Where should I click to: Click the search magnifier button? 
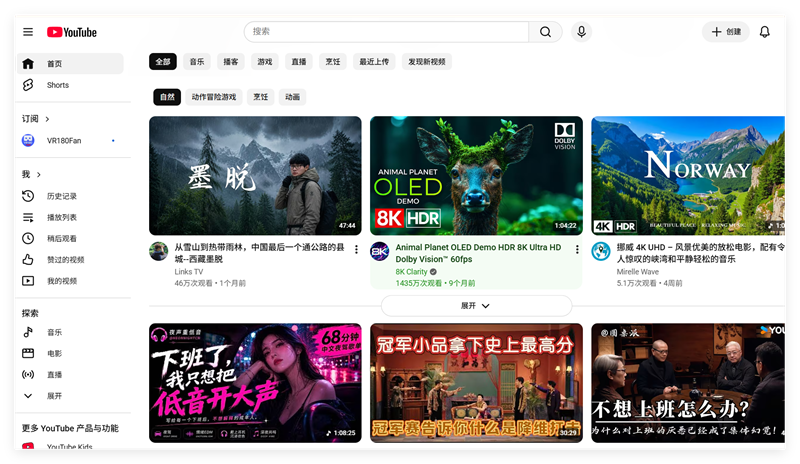(x=545, y=32)
